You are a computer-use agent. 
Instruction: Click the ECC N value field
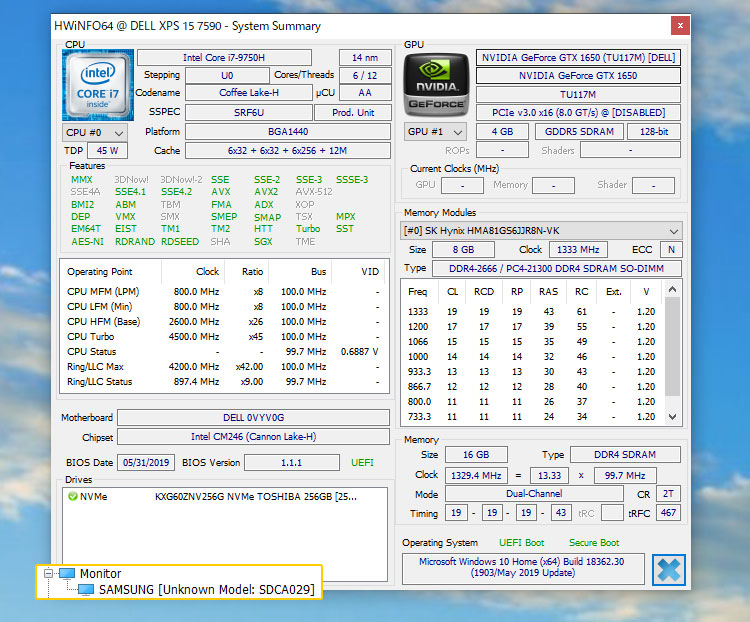pos(671,249)
